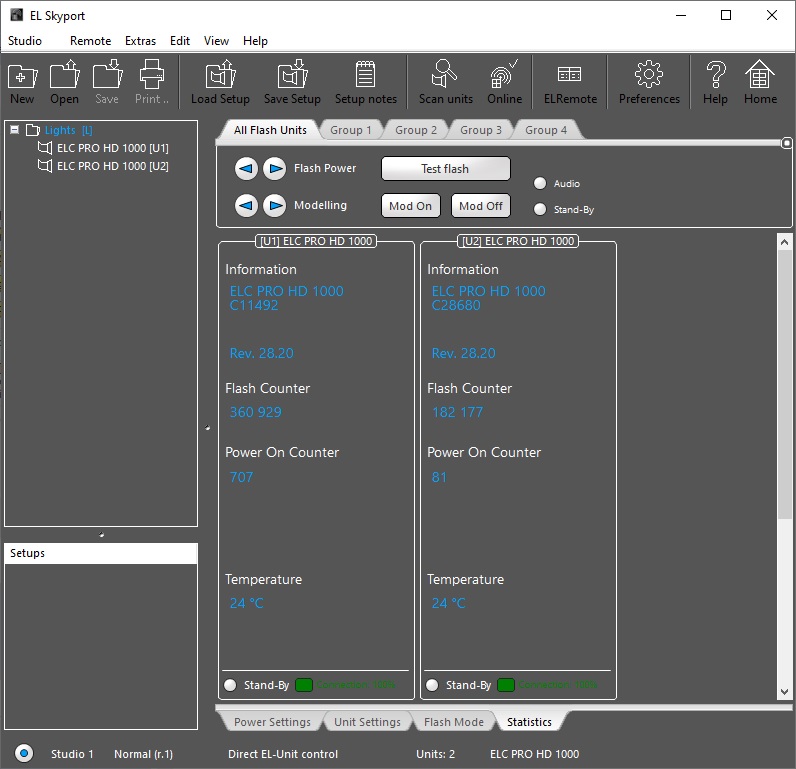
Task: Click the Load Setup icon
Action: pos(220,83)
